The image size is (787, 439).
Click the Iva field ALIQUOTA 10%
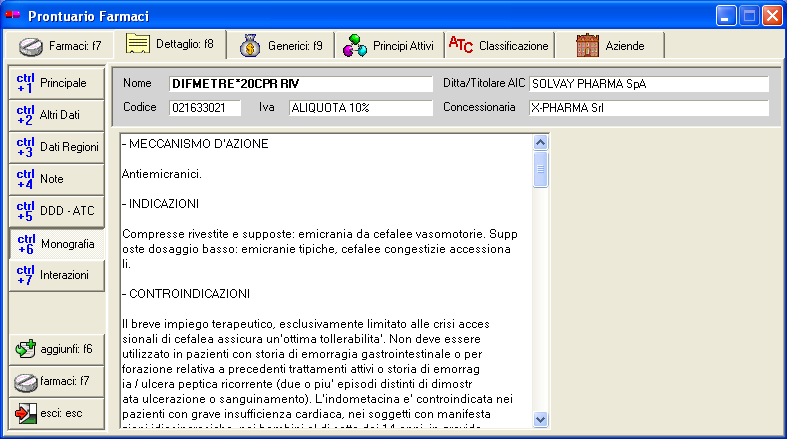(360, 108)
